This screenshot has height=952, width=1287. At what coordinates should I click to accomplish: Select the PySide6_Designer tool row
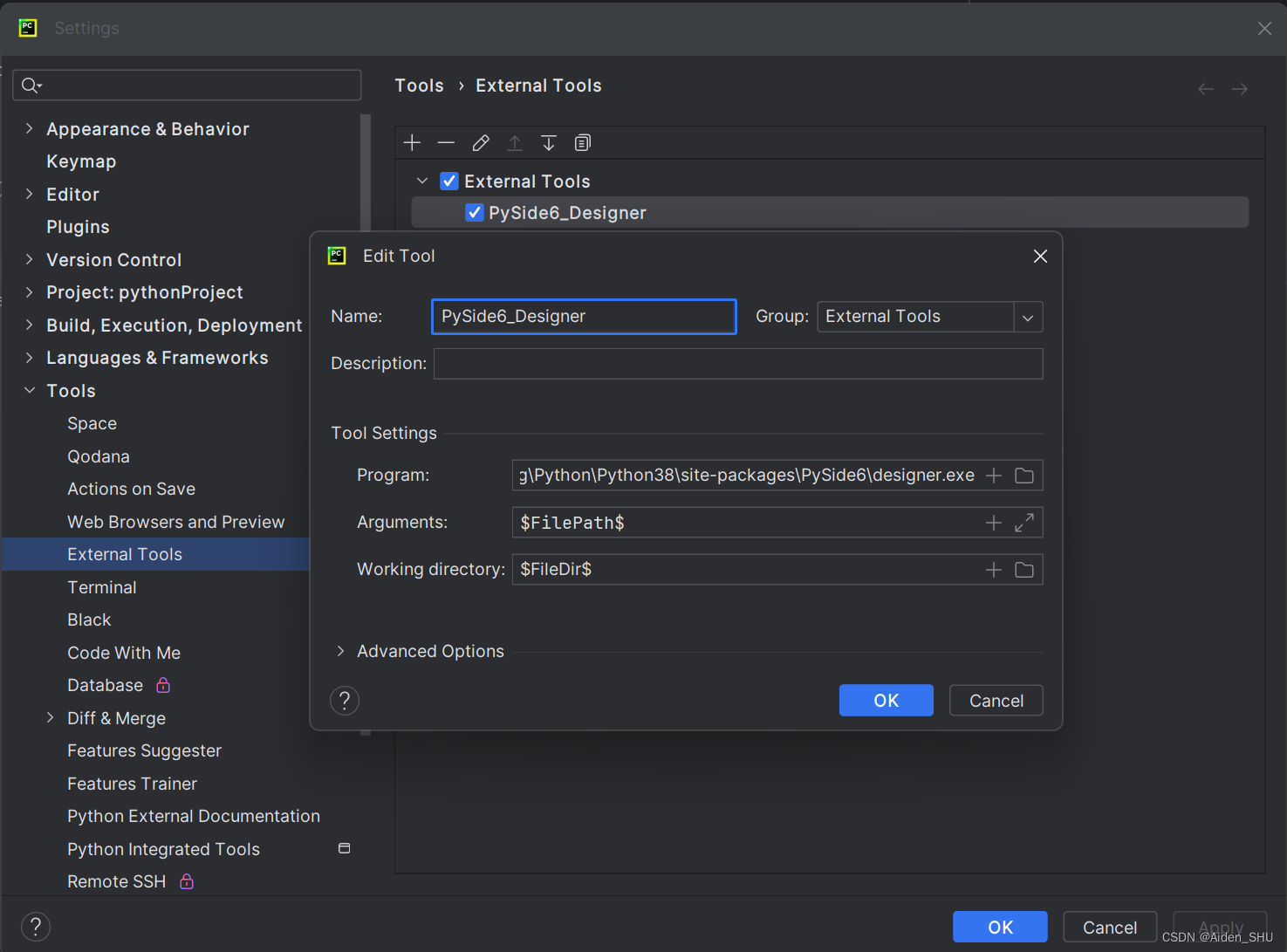coord(830,213)
